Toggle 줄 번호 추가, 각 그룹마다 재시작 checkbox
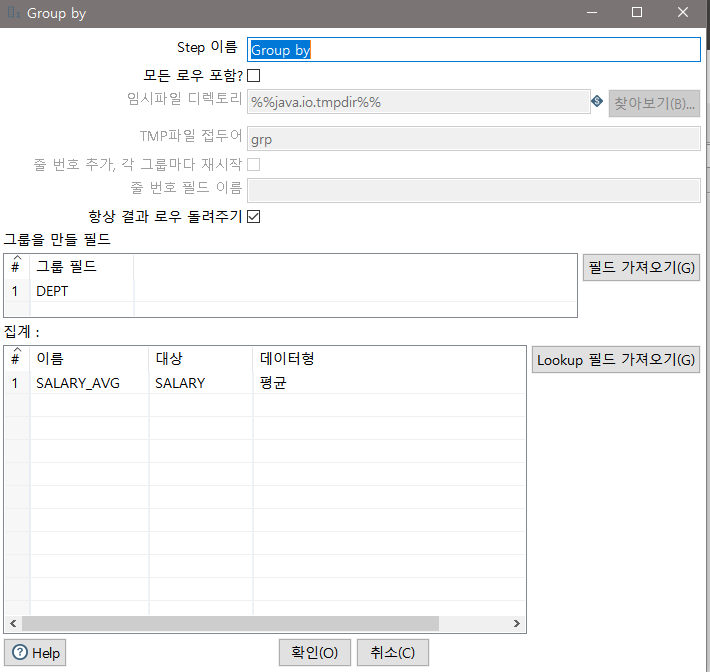Viewport: 710px width, 672px height. [x=254, y=165]
